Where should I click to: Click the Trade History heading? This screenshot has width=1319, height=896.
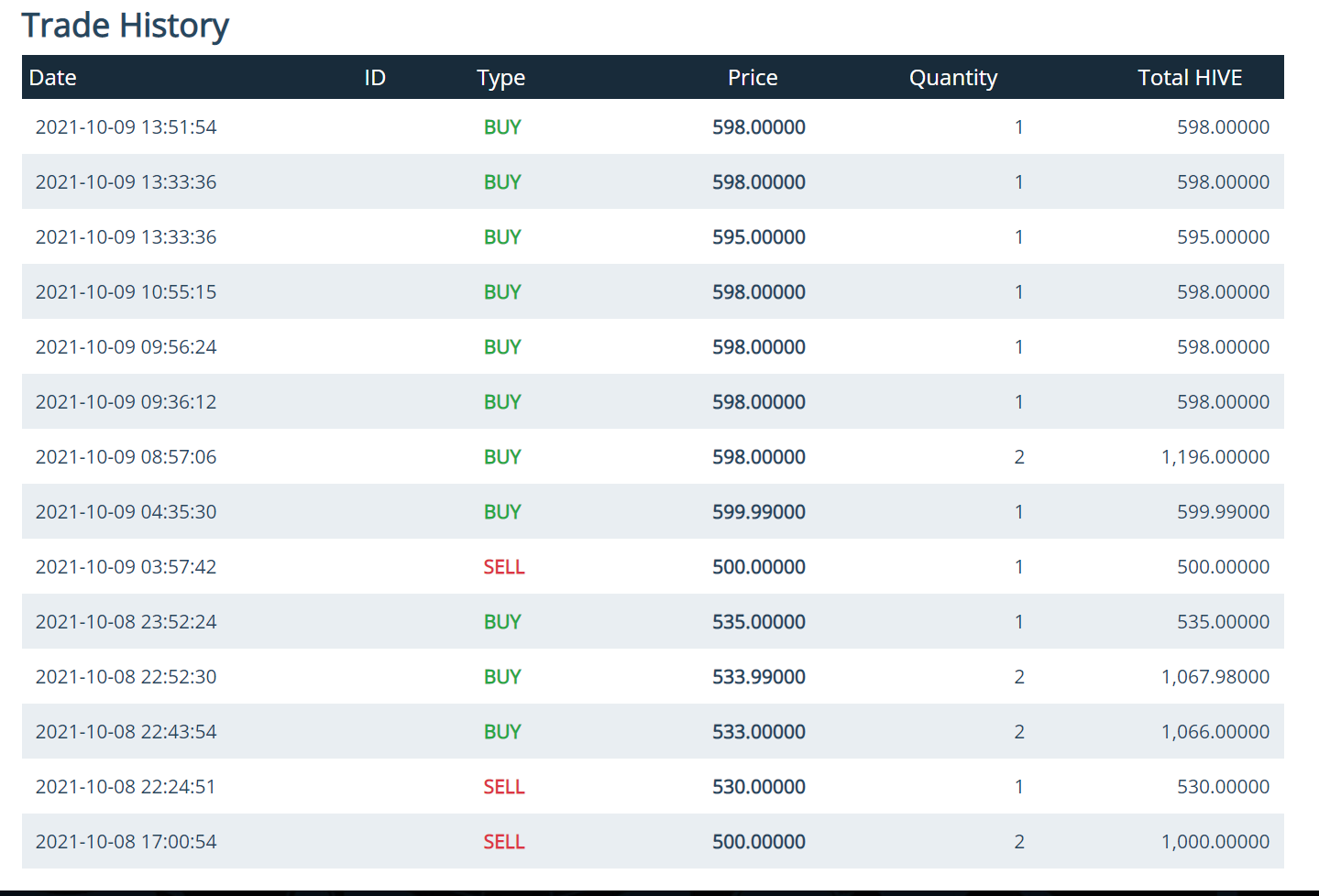pos(125,26)
